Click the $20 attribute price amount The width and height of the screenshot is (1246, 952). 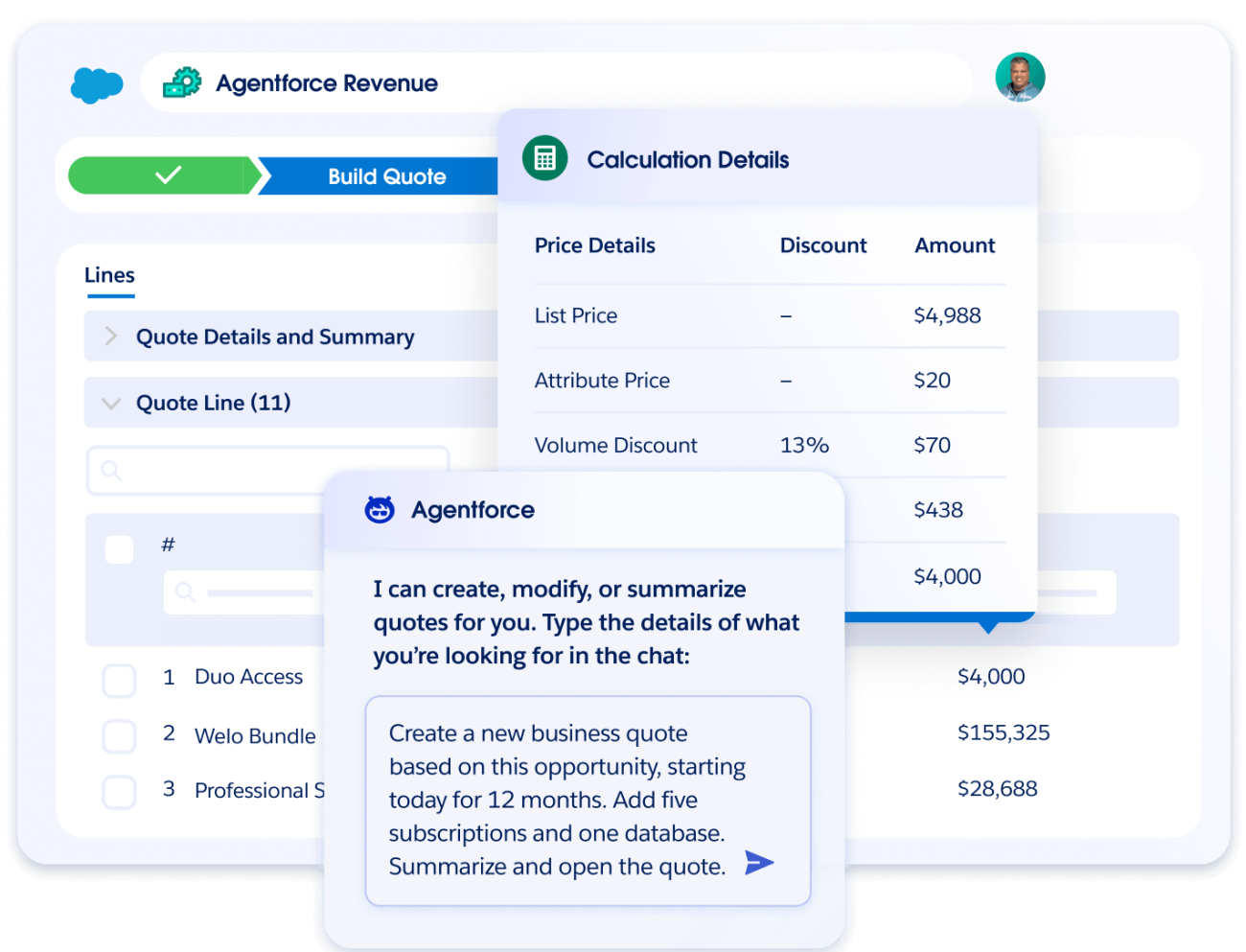click(x=932, y=381)
